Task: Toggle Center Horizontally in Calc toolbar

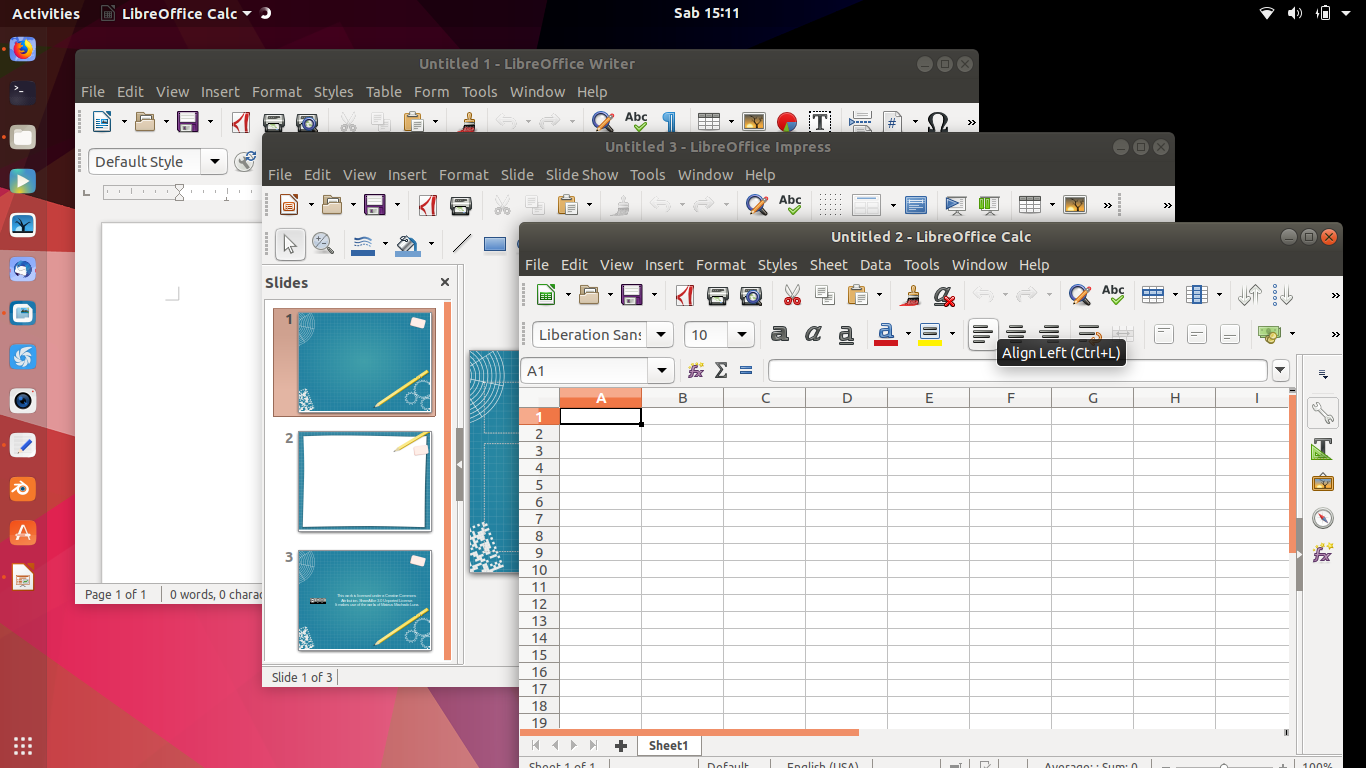Action: tap(1016, 334)
